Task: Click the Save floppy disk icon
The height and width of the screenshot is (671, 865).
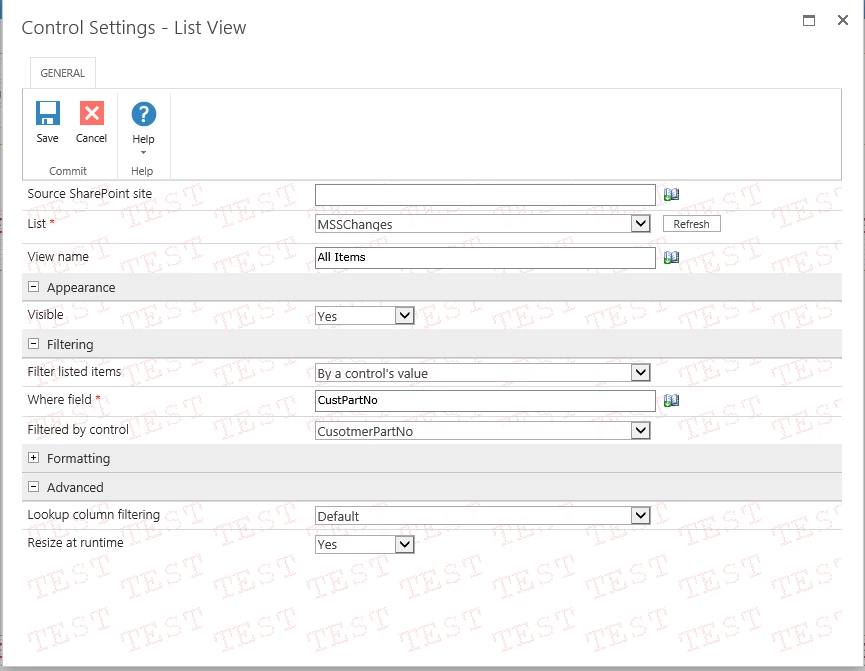Action: click(47, 113)
